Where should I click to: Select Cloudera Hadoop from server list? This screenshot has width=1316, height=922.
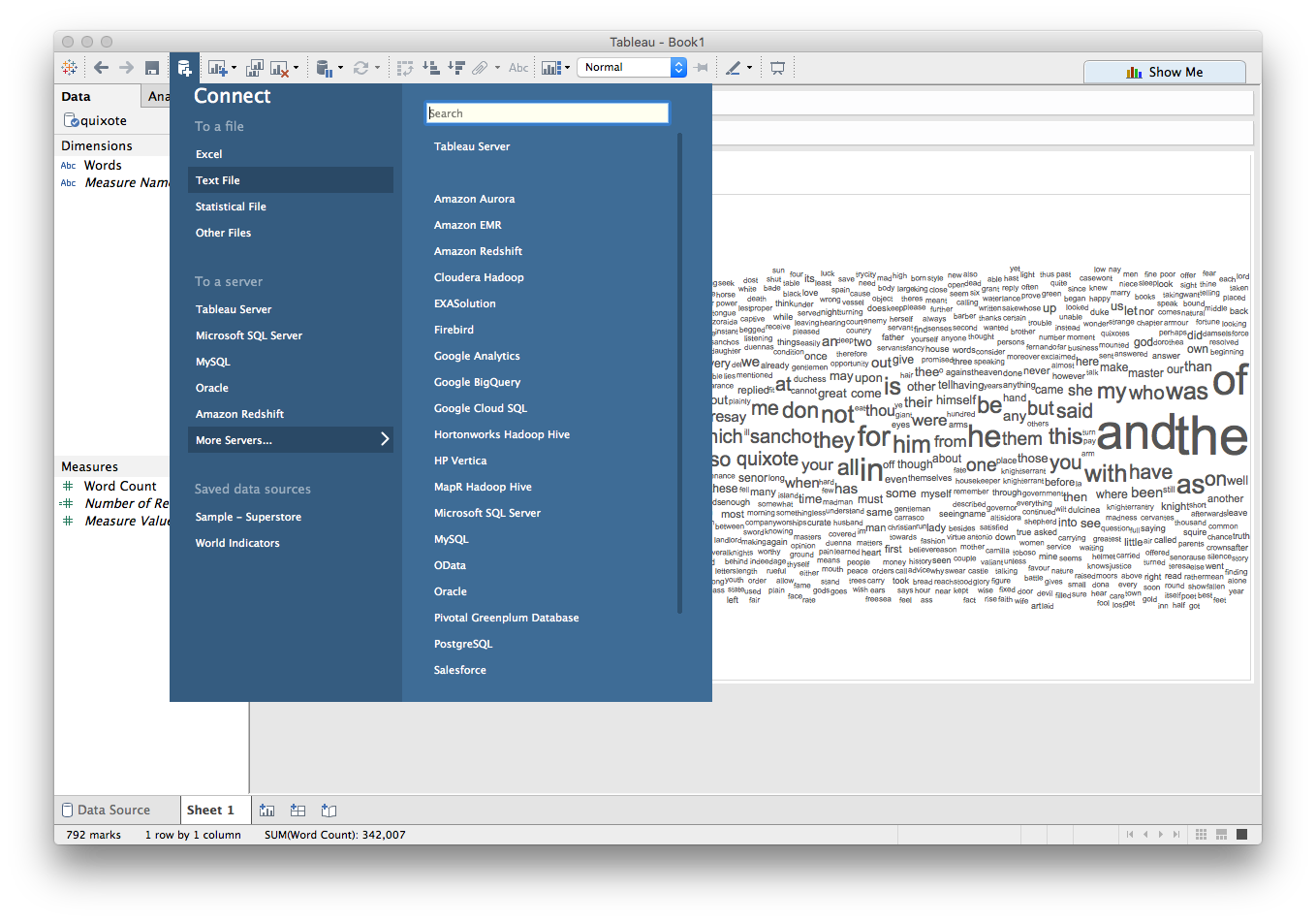pos(479,277)
